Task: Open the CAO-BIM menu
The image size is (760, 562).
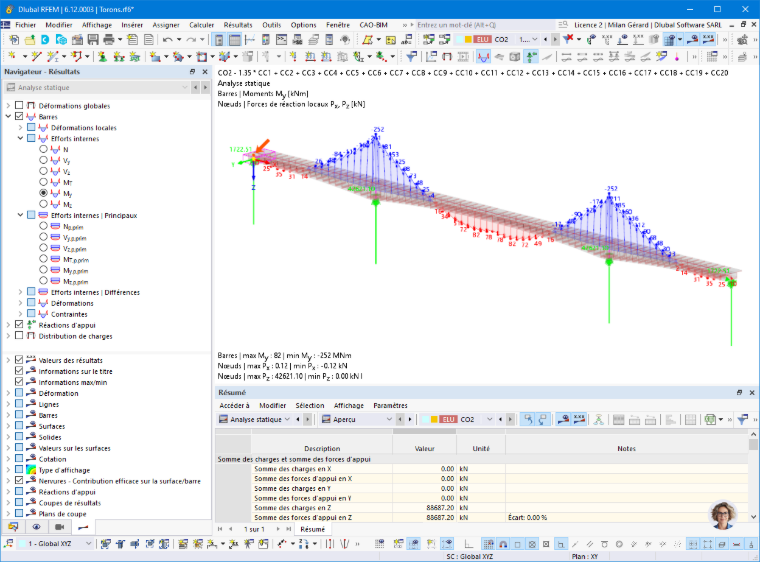Action: pos(373,25)
